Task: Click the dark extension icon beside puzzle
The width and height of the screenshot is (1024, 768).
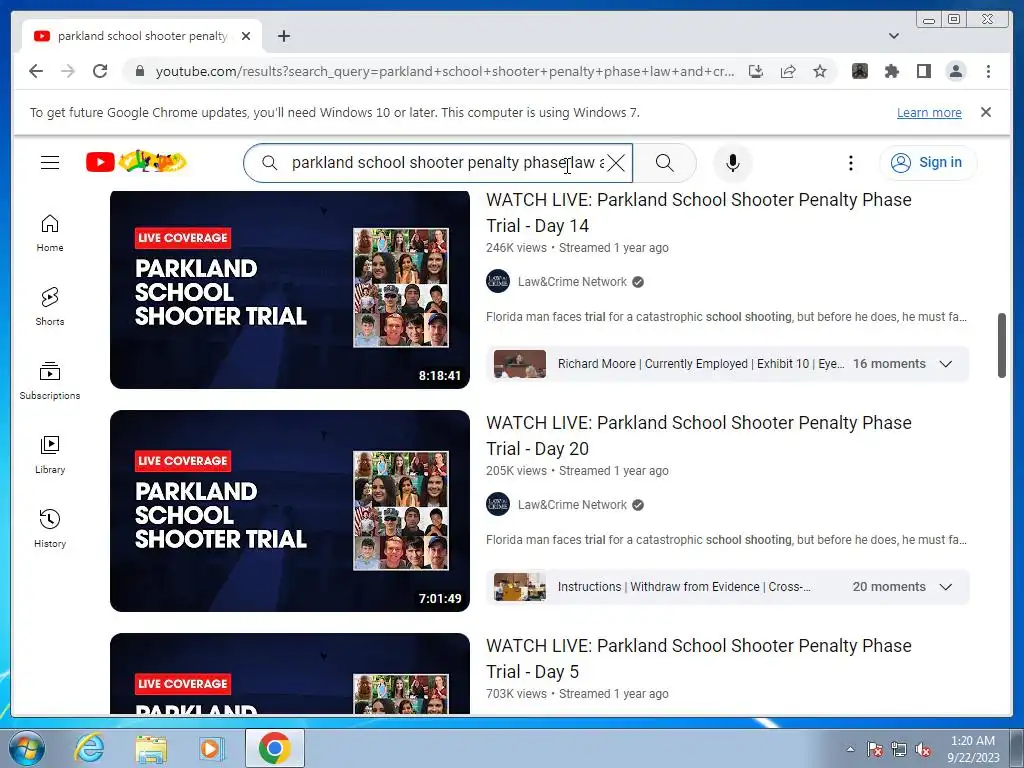Action: coord(859,71)
